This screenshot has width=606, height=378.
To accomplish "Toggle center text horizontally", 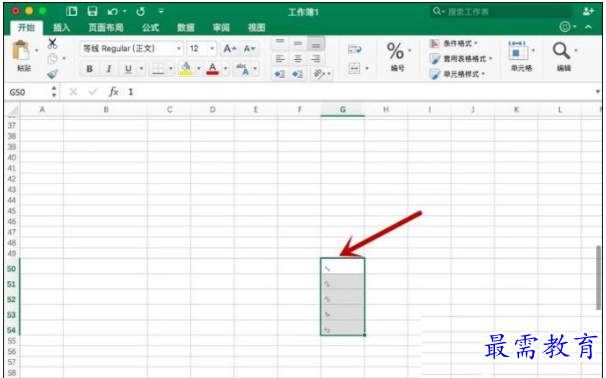I will pos(298,59).
